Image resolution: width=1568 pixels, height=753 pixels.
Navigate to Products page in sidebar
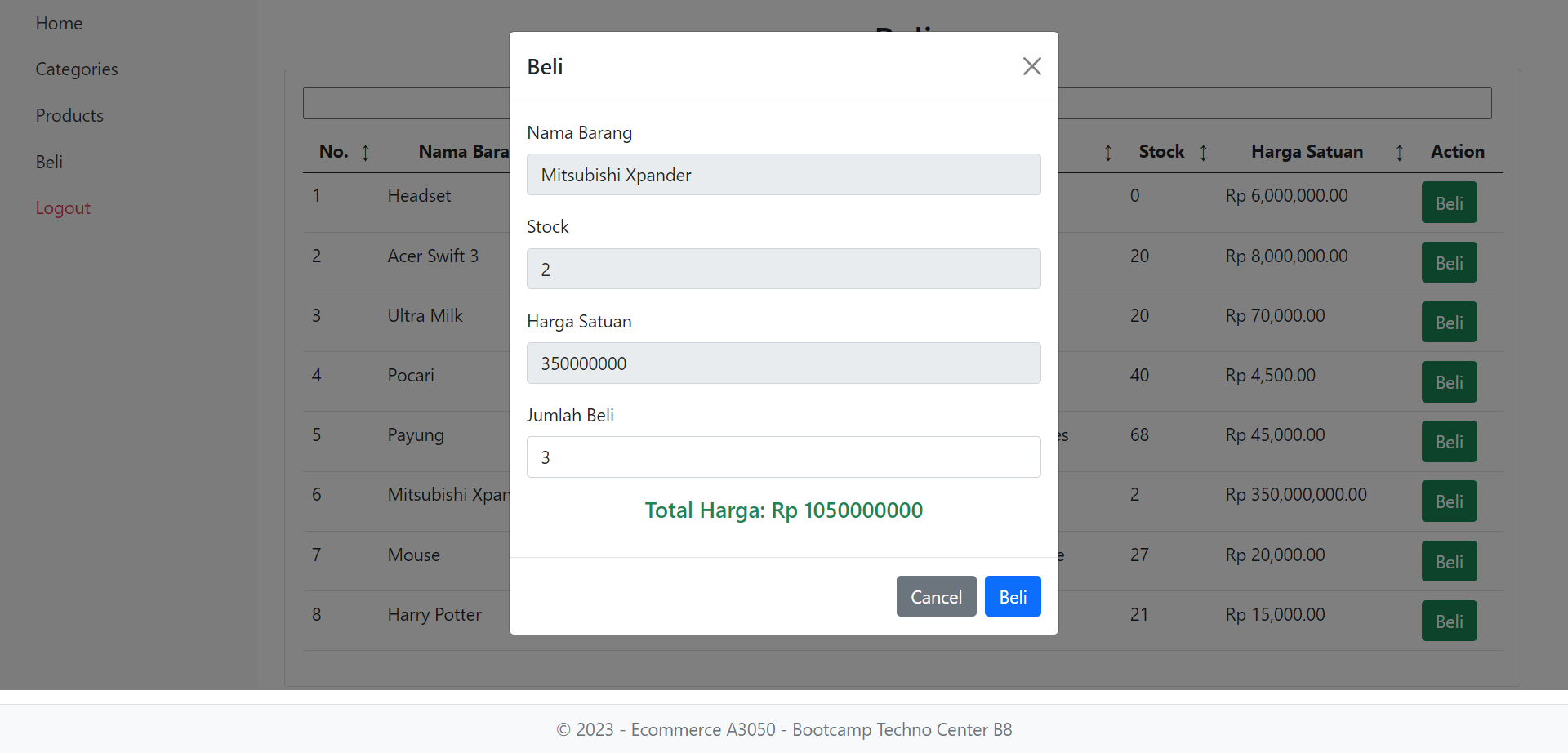click(x=69, y=116)
